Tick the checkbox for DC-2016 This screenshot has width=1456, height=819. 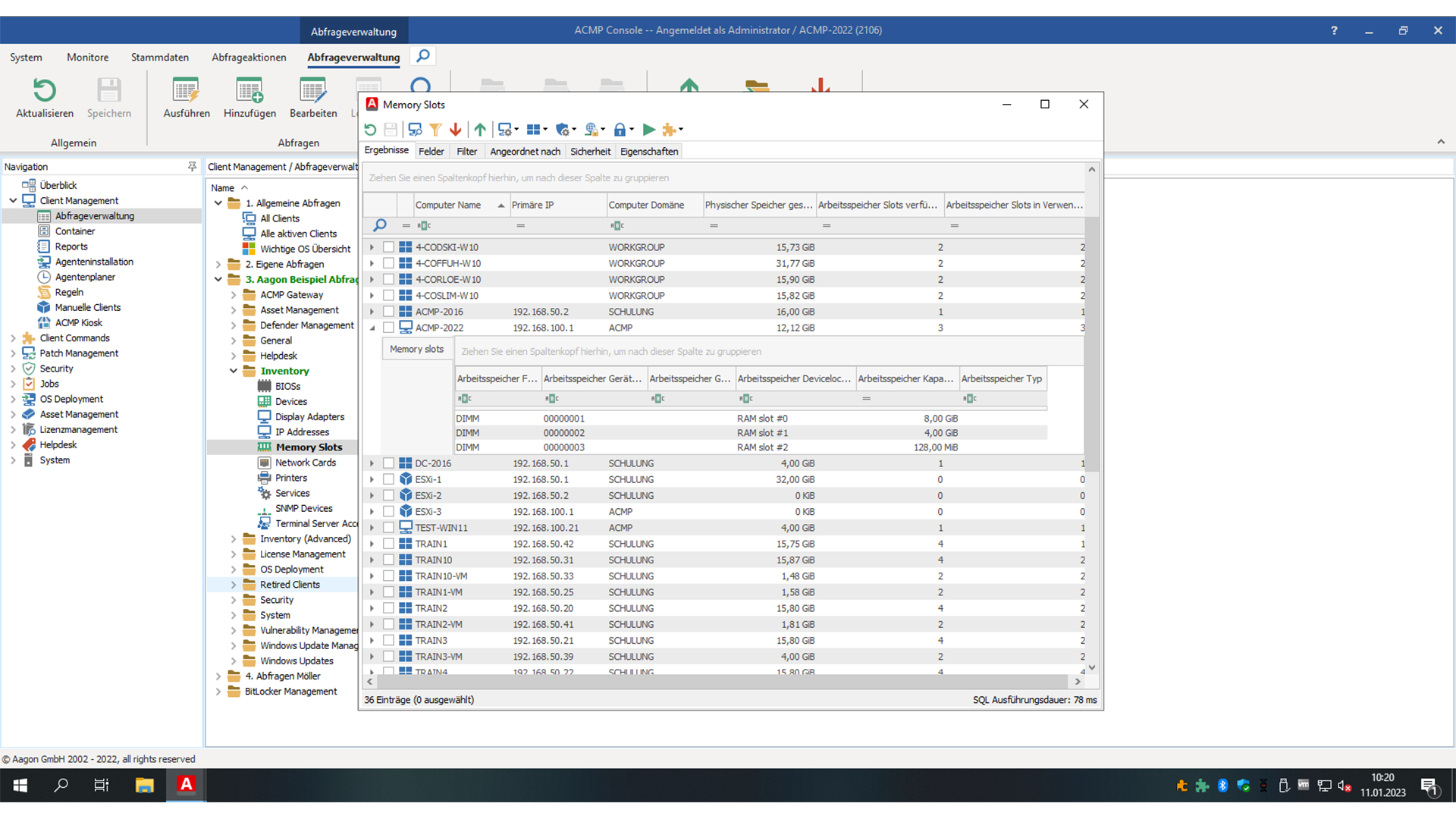388,463
